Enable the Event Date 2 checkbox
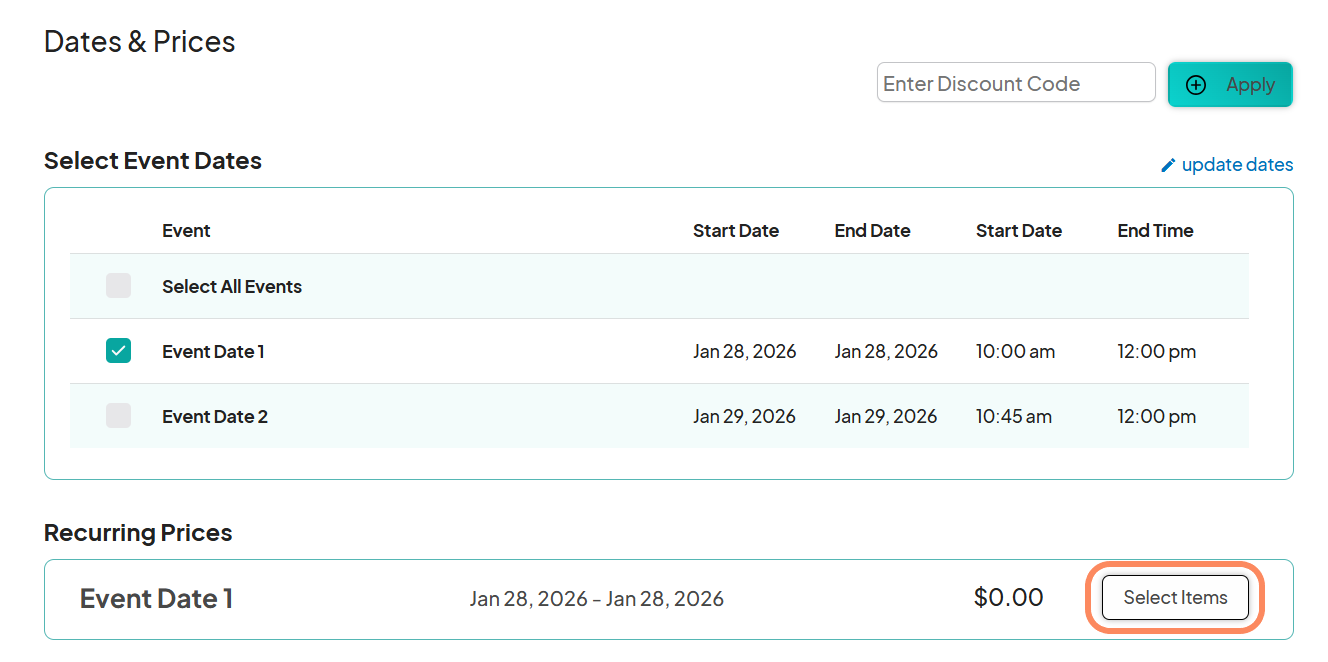The image size is (1328, 662). click(x=118, y=416)
